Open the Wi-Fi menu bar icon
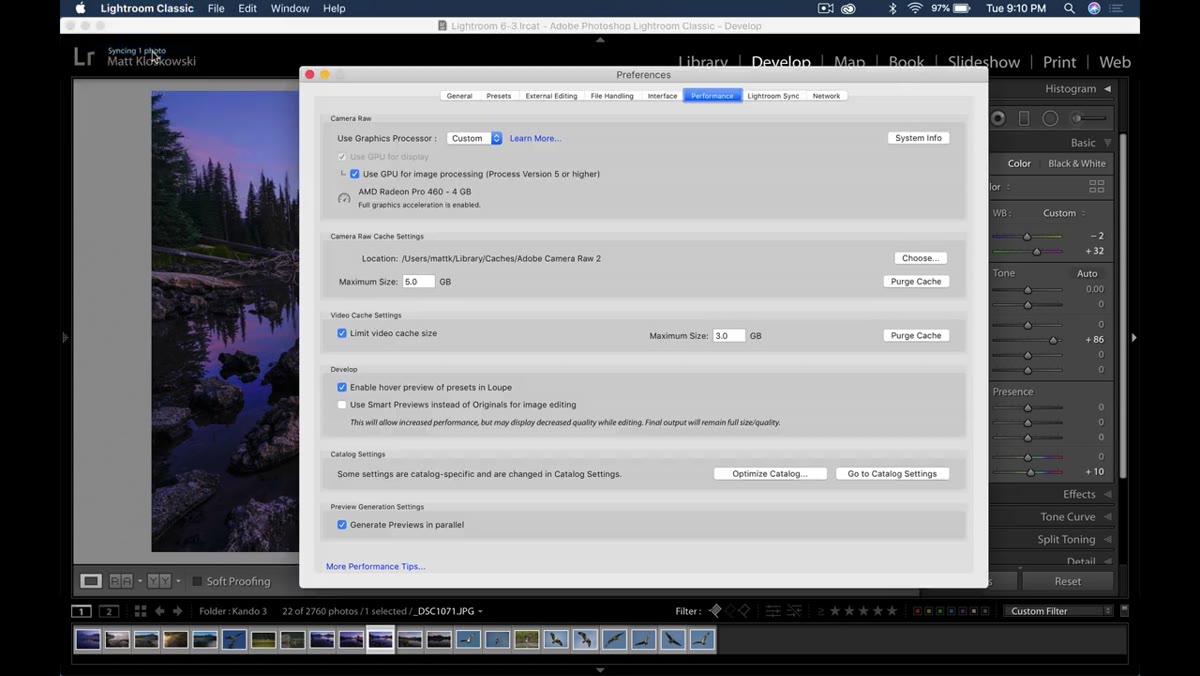The image size is (1200, 676). [x=915, y=8]
